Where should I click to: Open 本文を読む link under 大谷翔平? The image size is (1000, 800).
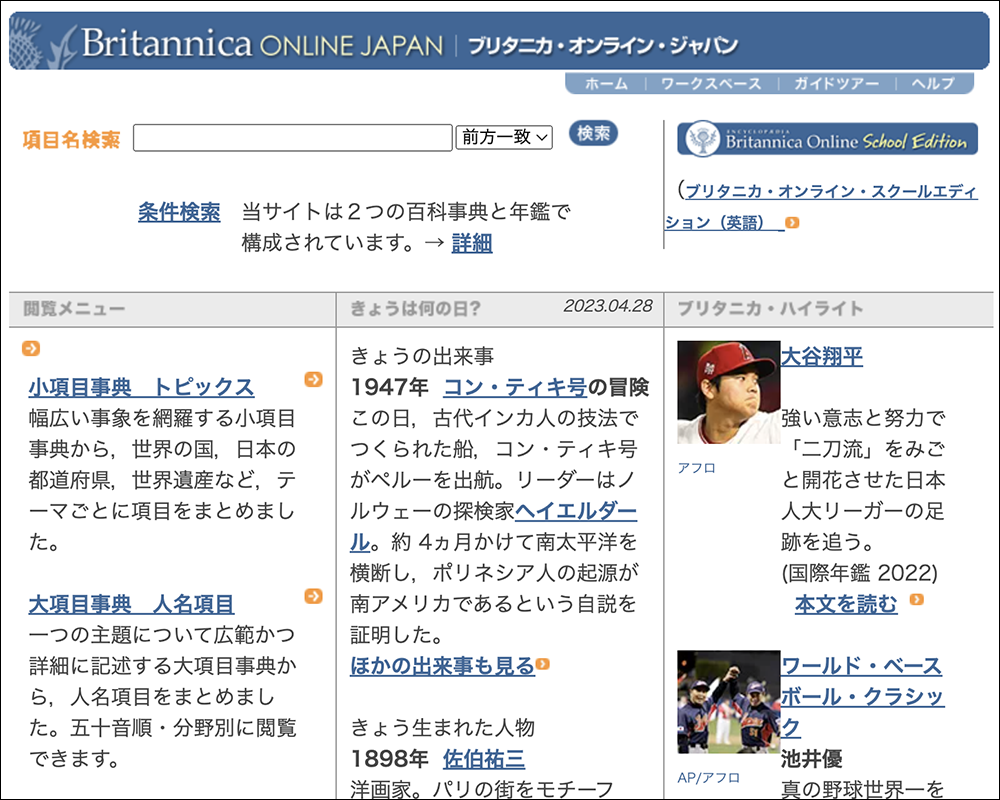coord(846,604)
